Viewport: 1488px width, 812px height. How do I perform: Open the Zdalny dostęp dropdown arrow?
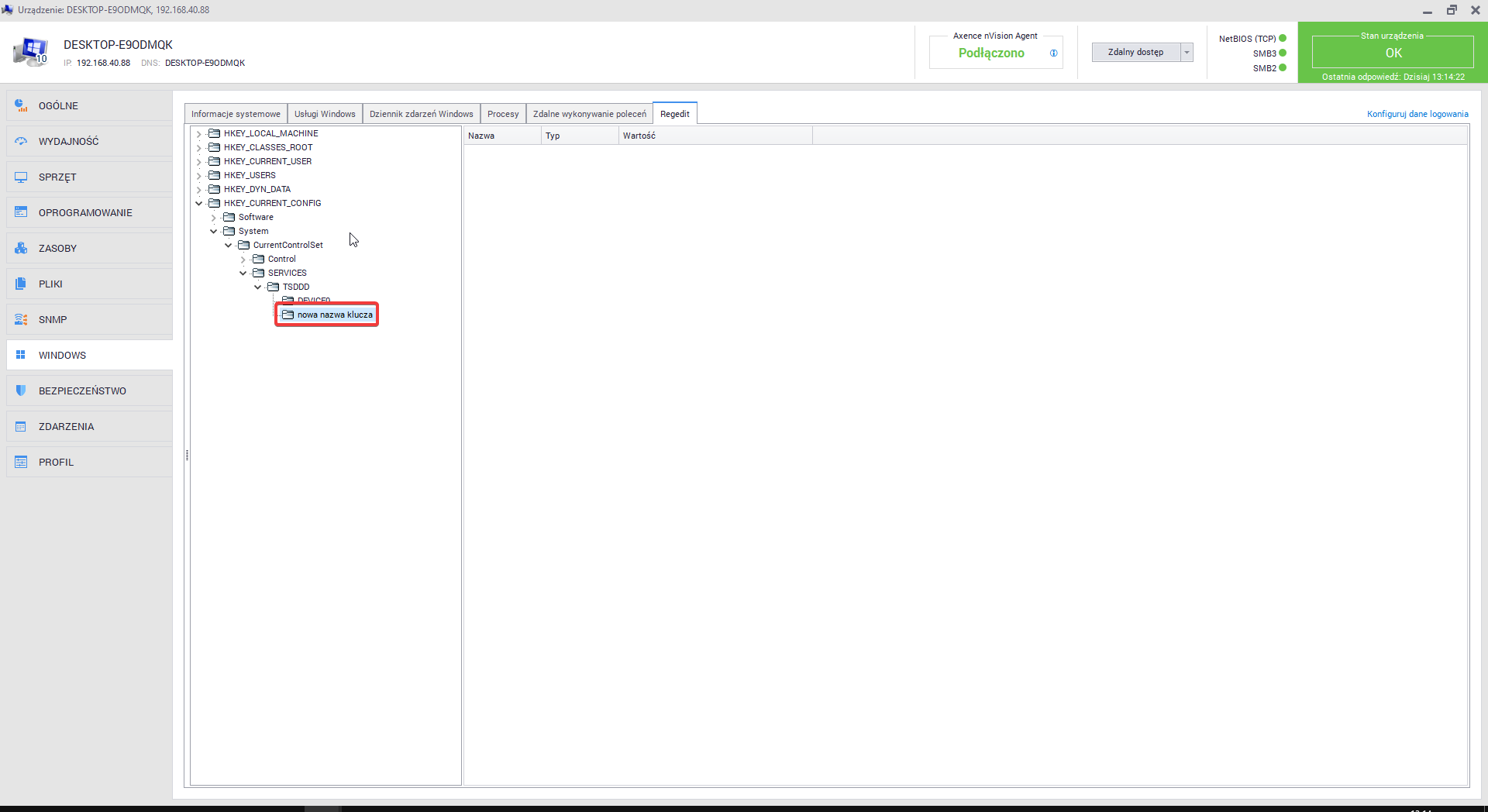point(1187,53)
